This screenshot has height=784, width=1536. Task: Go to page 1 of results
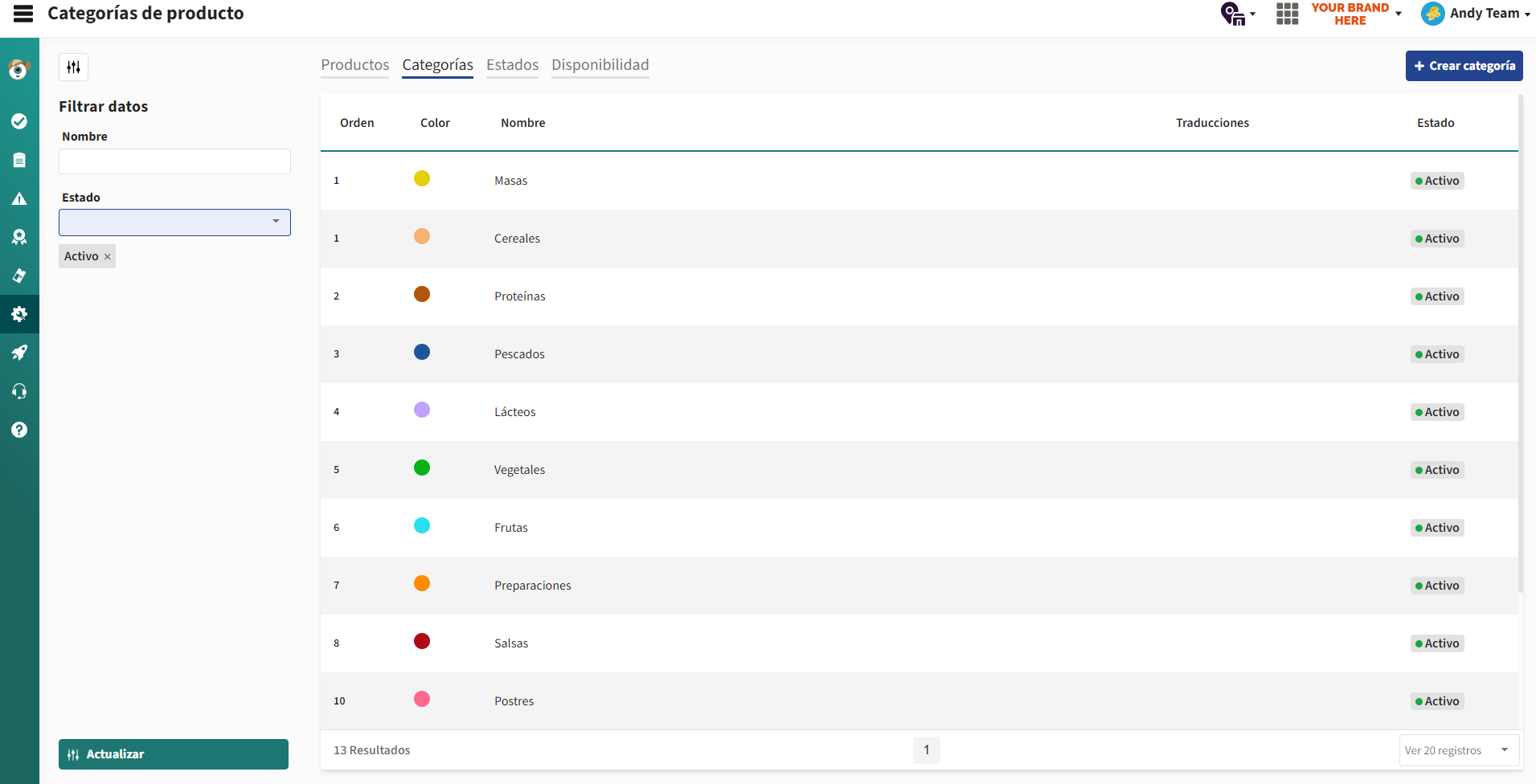pyautogui.click(x=926, y=750)
